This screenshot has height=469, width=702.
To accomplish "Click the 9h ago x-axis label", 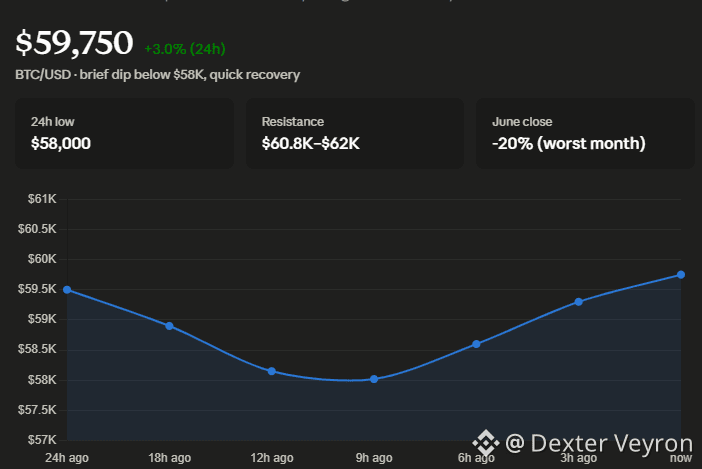I will [x=374, y=458].
